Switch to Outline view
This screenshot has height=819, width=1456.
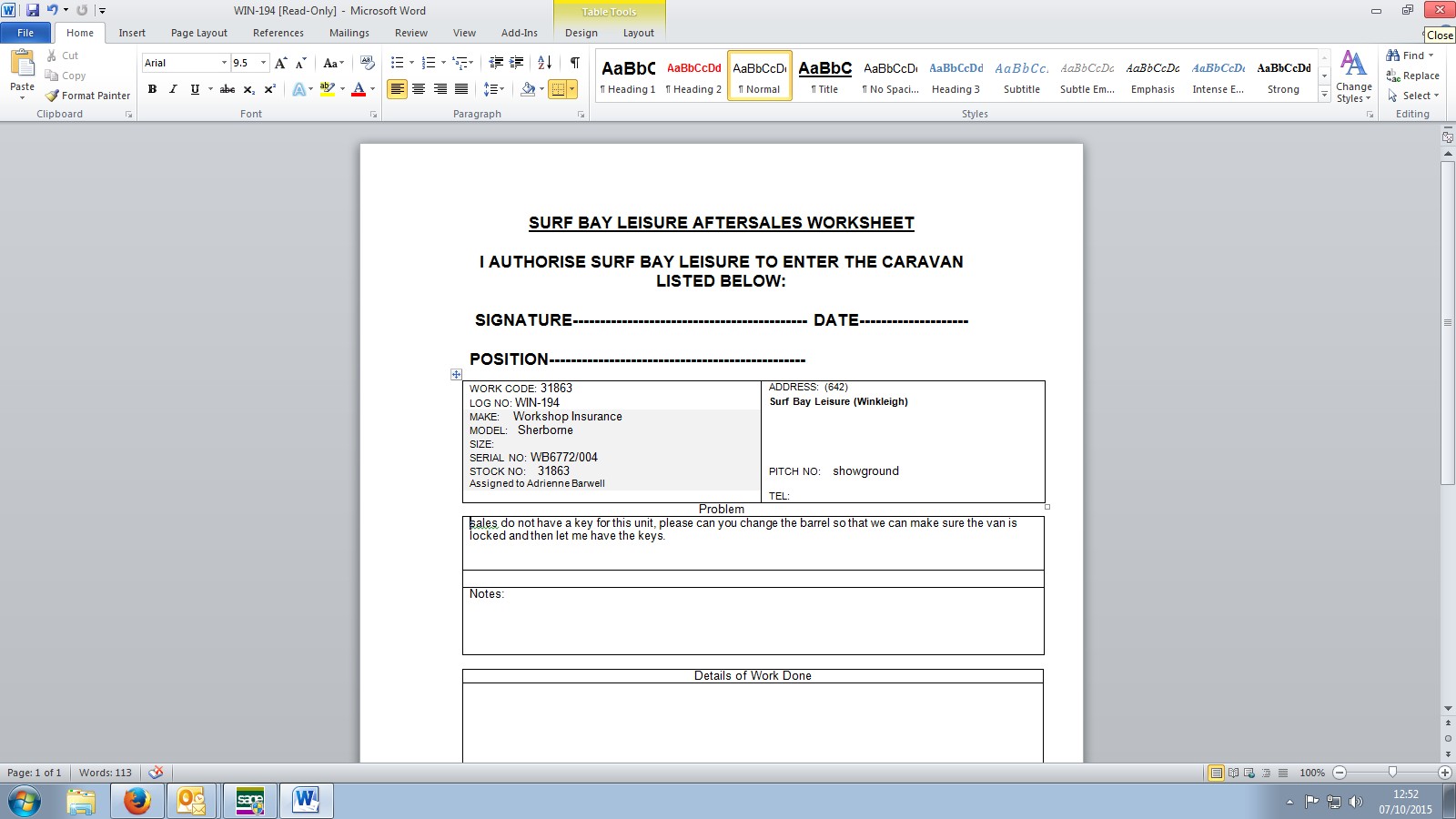1266,773
